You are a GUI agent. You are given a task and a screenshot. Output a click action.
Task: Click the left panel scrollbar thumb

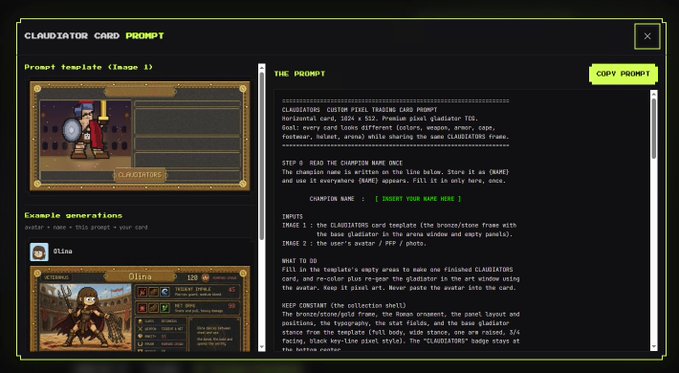pyautogui.click(x=262, y=156)
